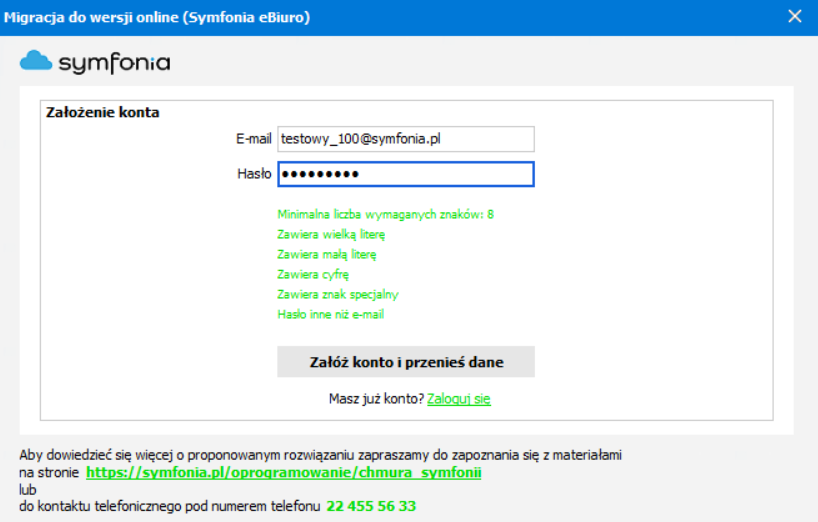Viewport: 818px width, 522px height.
Task: Click the 'Hasło inne niż e-mail' requirement
Action: 330,314
